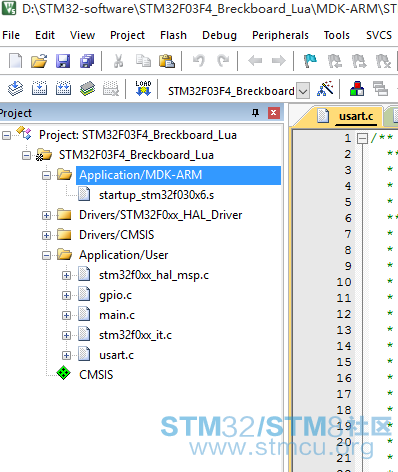The image size is (398, 472).
Task: Expand gpio.c file dependencies
Action: tap(66, 295)
